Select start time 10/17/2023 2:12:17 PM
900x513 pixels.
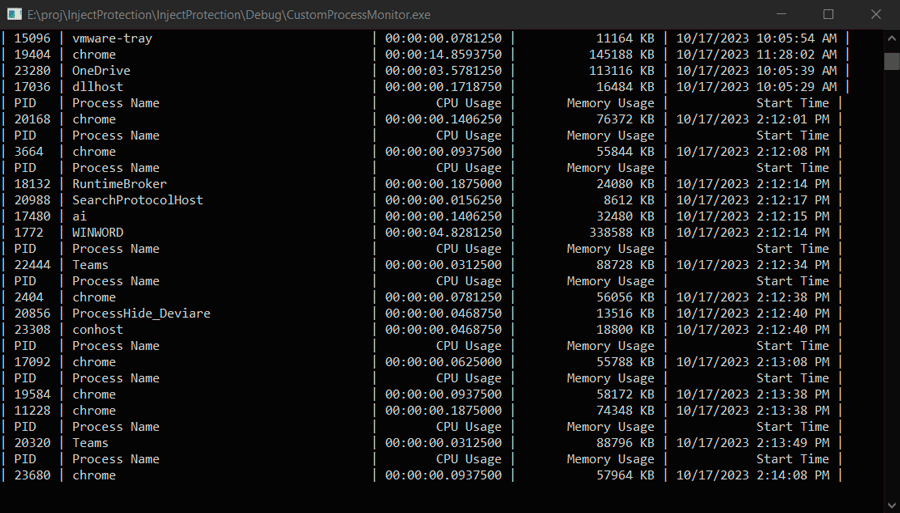click(x=752, y=200)
